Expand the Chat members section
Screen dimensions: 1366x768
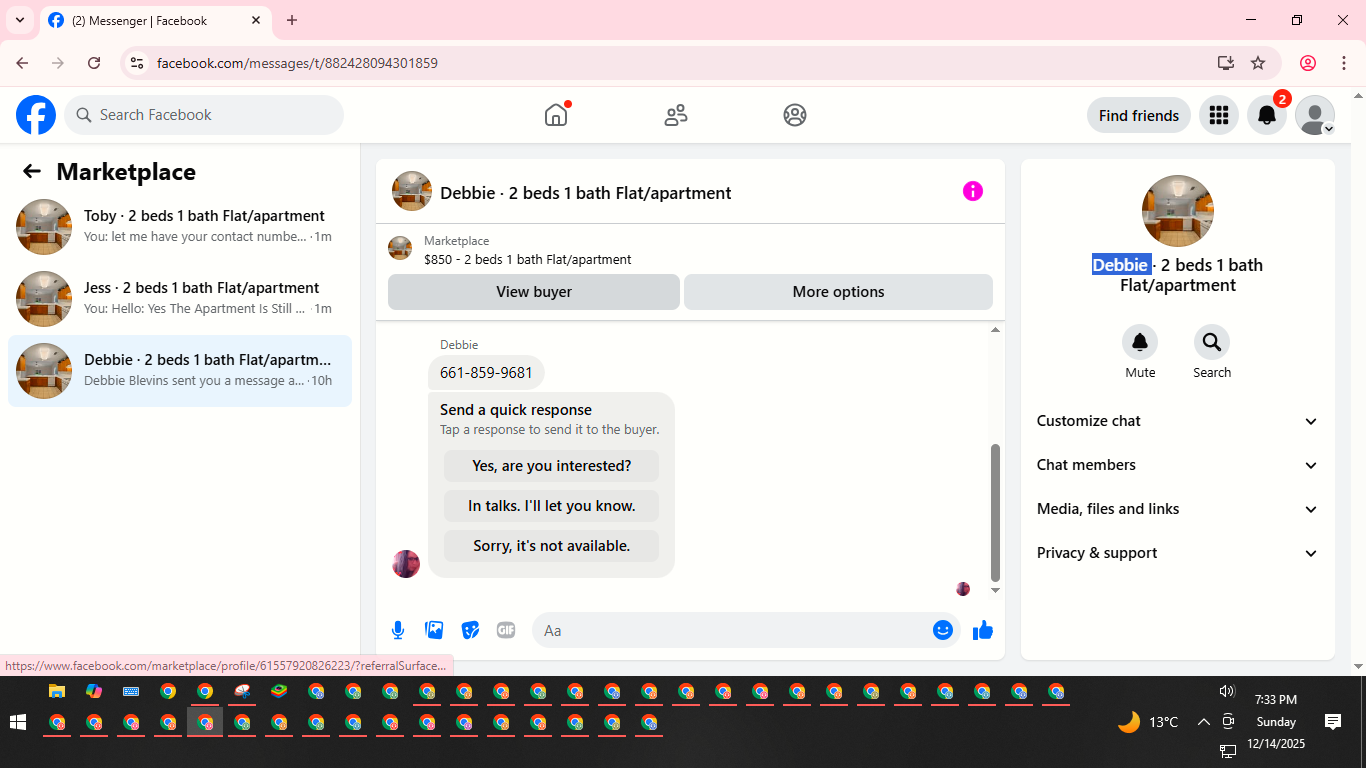[x=1178, y=465]
